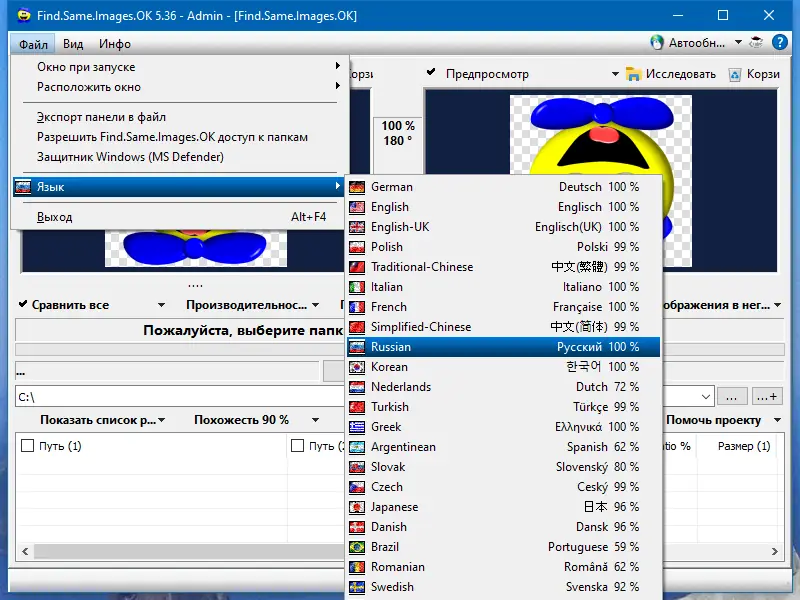Toggle the Сравнить все checkmark

click(x=23, y=304)
